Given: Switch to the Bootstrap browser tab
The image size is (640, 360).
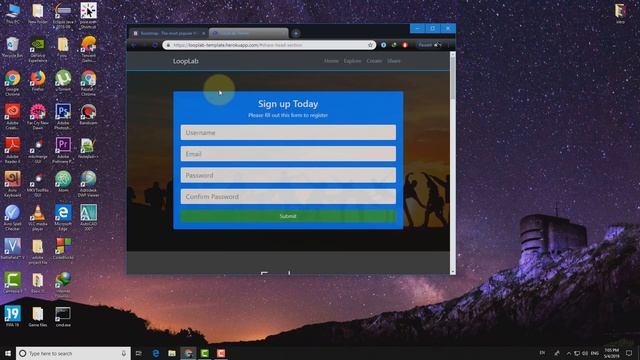Looking at the screenshot, I should pos(169,33).
